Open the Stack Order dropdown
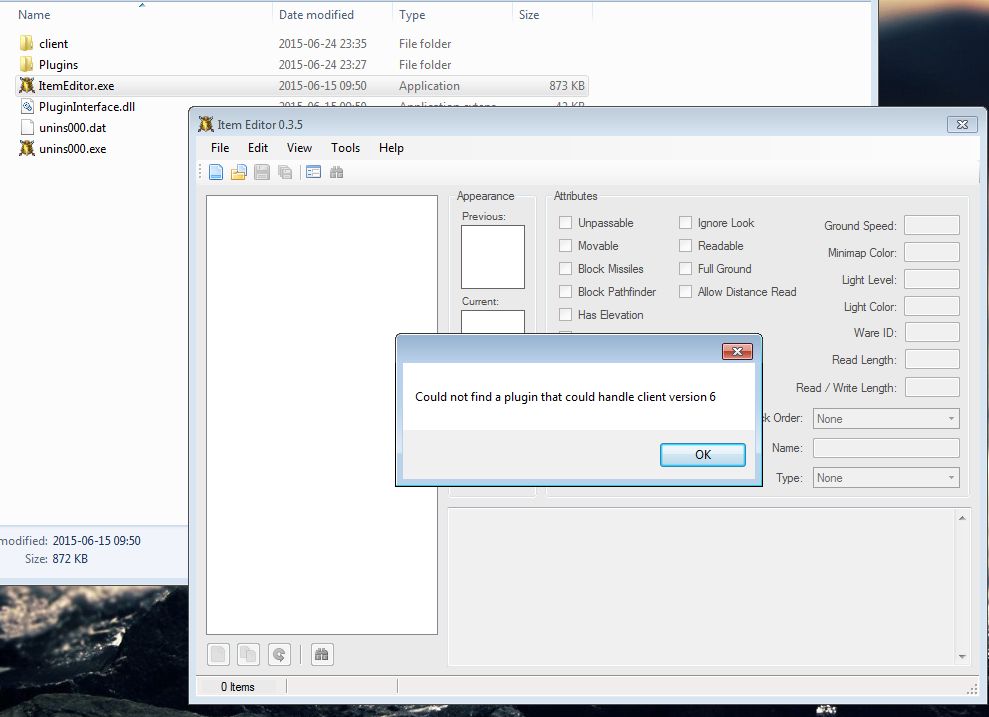The width and height of the screenshot is (989, 717). coord(886,419)
